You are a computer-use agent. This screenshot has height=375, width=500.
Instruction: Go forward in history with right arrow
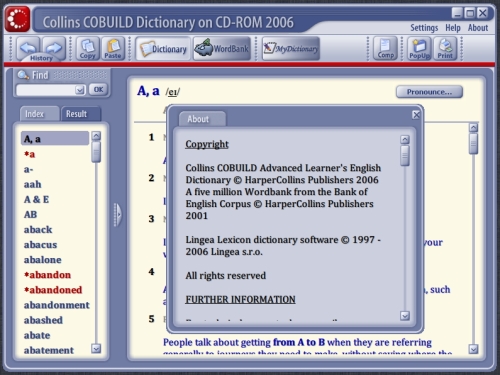tap(53, 47)
